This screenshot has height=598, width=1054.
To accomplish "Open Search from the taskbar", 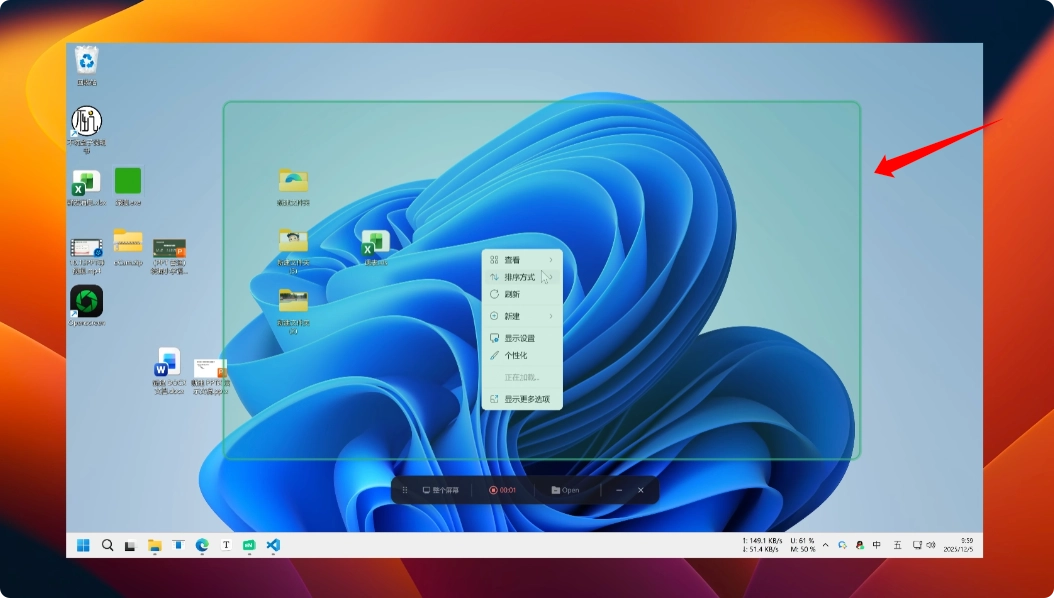I will click(x=107, y=545).
